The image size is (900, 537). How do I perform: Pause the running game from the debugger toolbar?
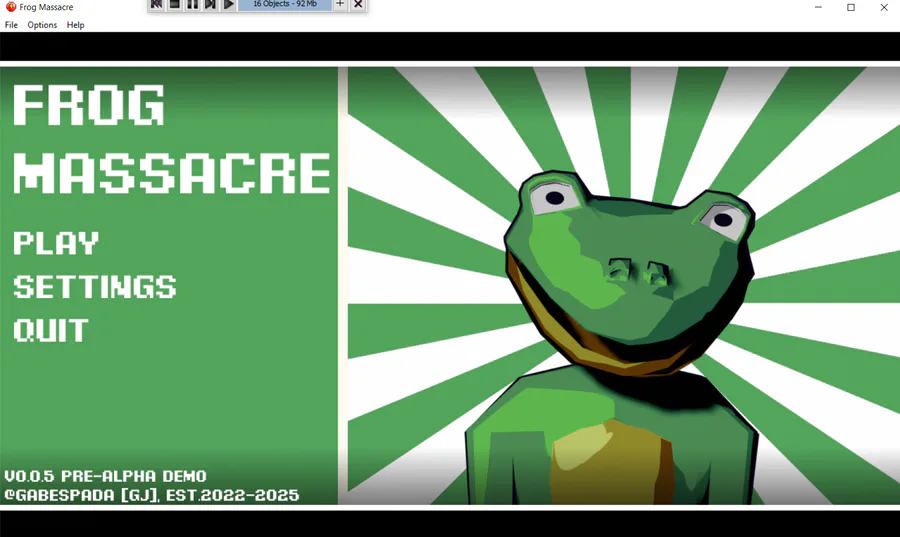click(192, 4)
